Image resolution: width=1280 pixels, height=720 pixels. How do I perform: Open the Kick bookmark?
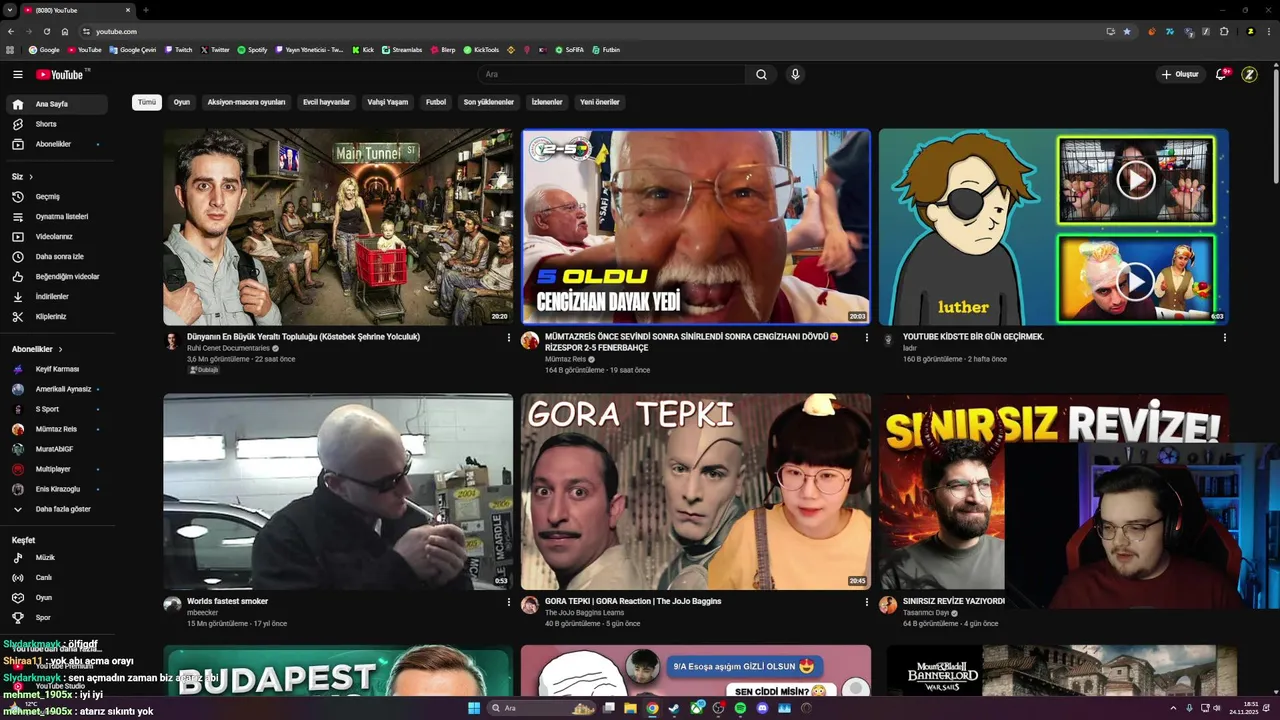coord(363,49)
